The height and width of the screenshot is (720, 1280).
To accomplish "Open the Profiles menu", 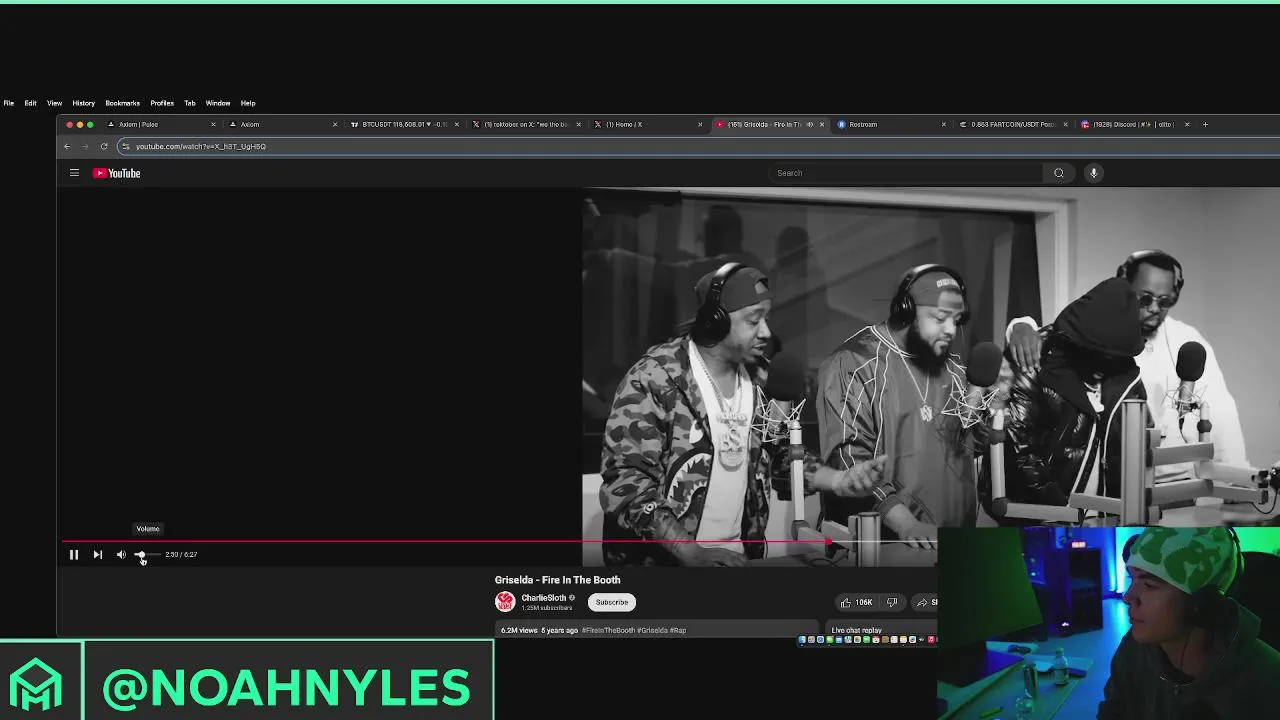I will tap(162, 103).
